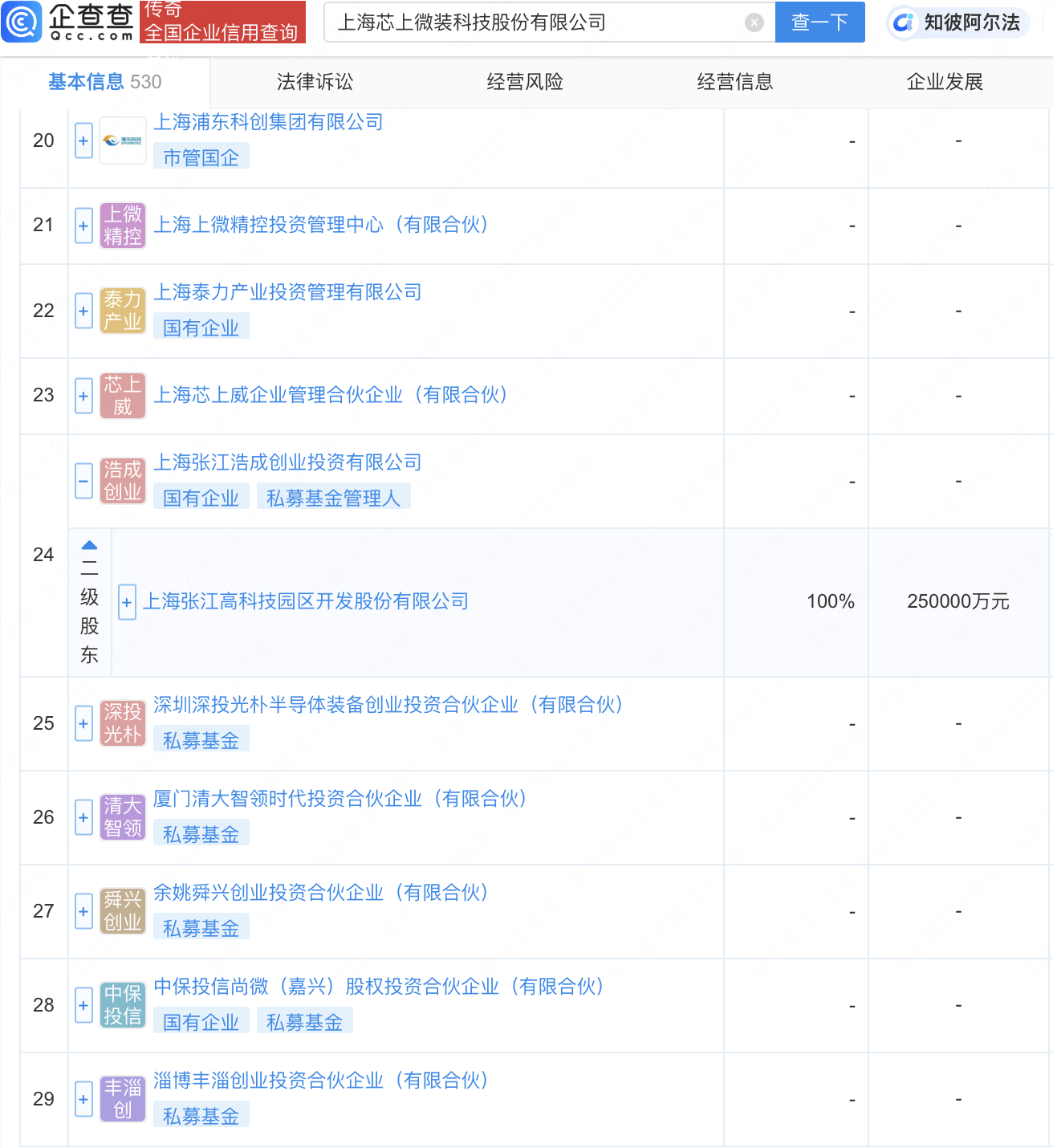Open the 经营风险 tab

[525, 82]
